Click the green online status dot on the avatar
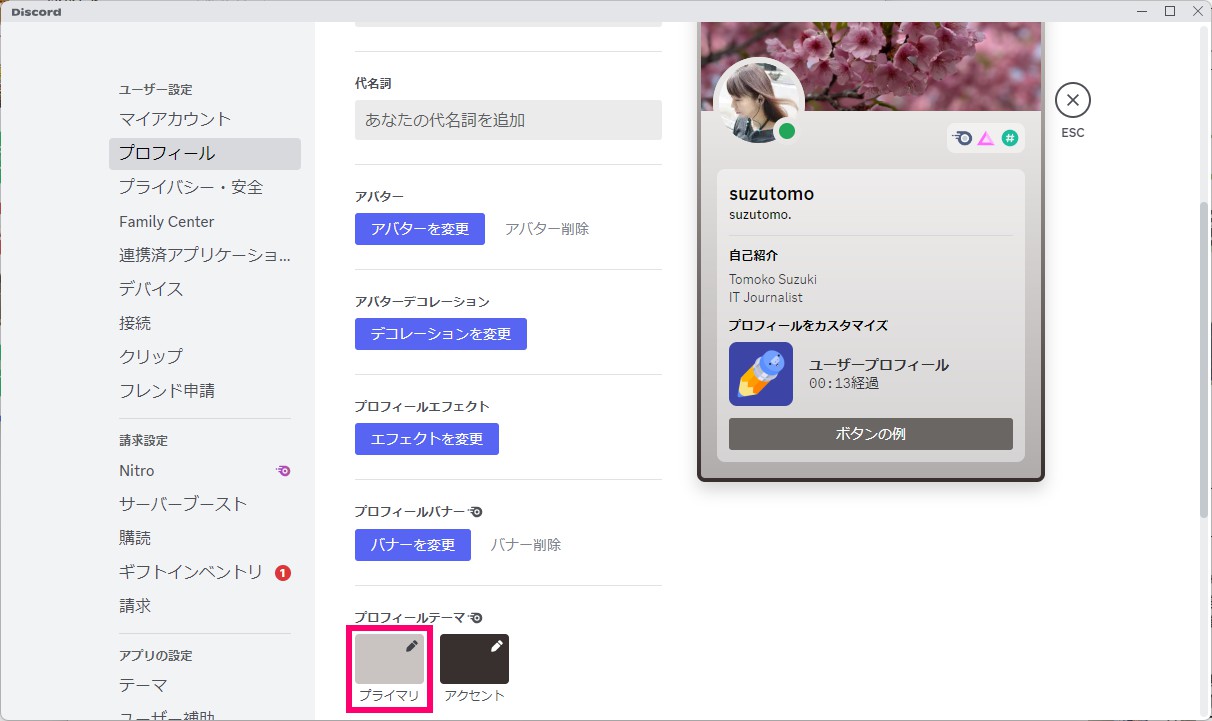 click(x=787, y=131)
